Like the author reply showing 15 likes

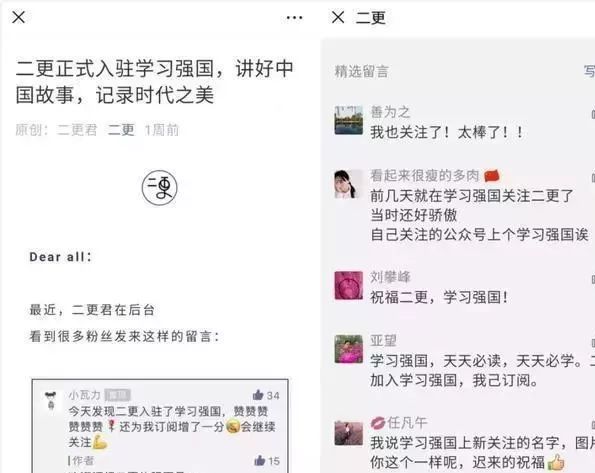(267, 461)
